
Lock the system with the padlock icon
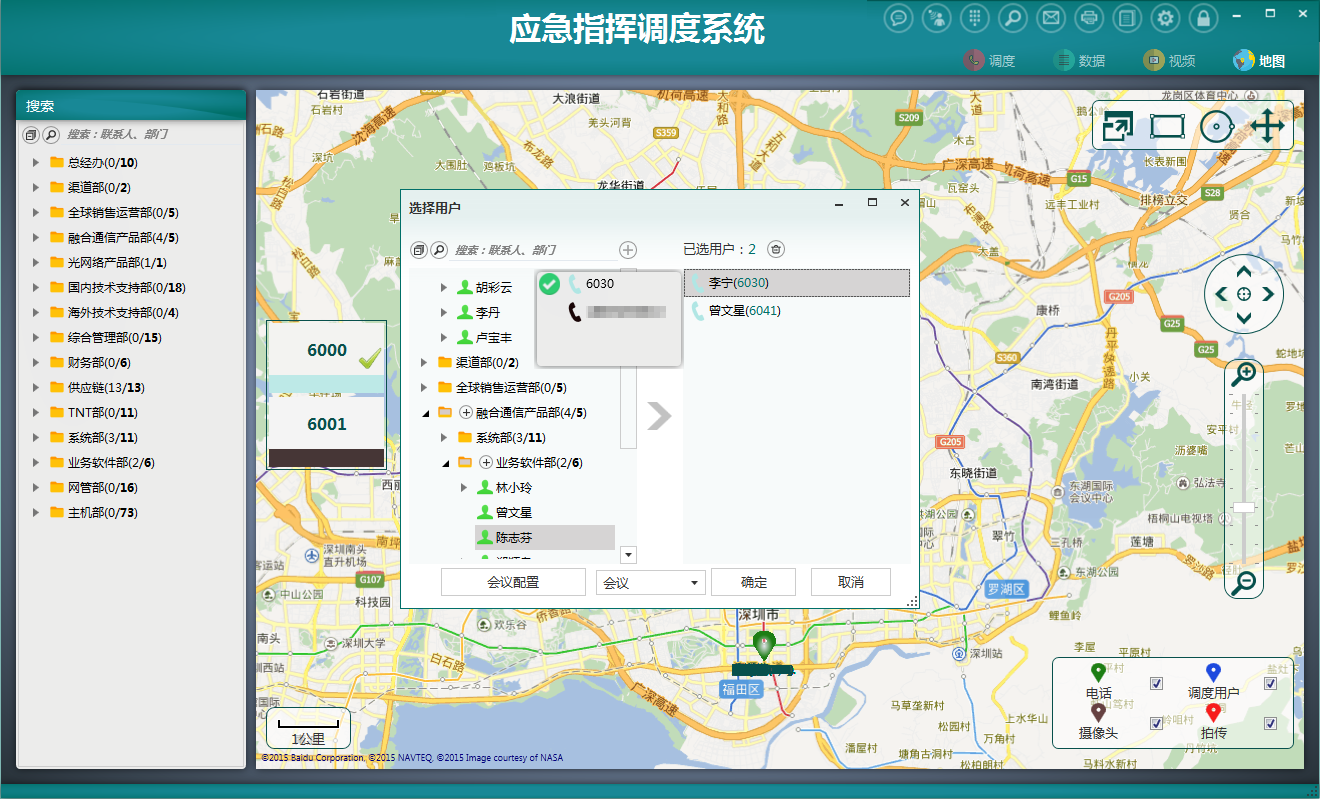pos(1204,18)
